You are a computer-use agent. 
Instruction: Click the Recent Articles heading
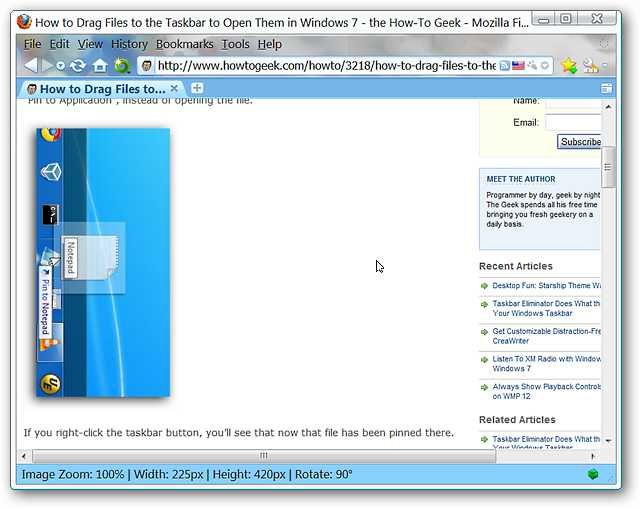point(516,266)
